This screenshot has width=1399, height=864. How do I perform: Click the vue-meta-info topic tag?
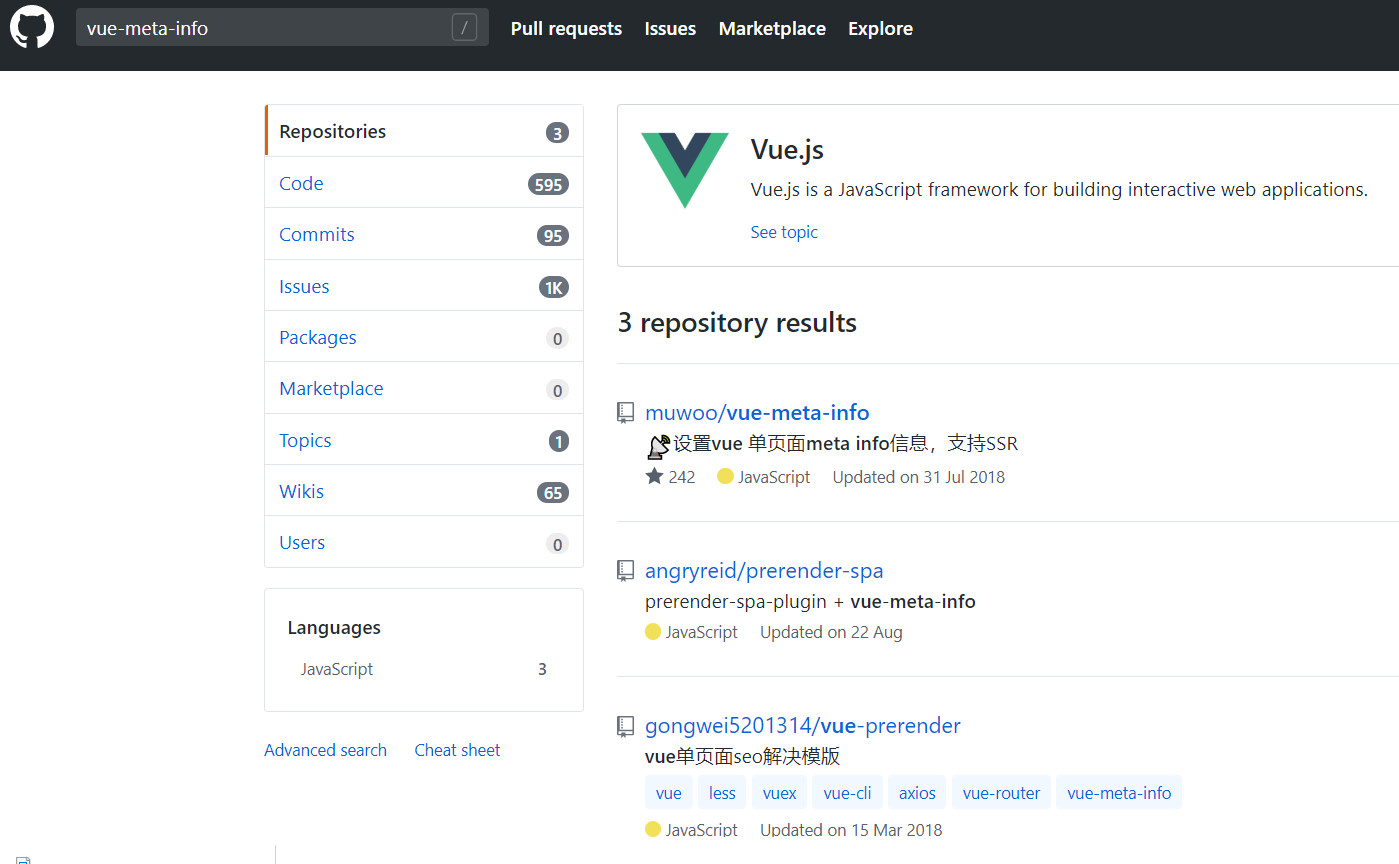[x=1119, y=793]
